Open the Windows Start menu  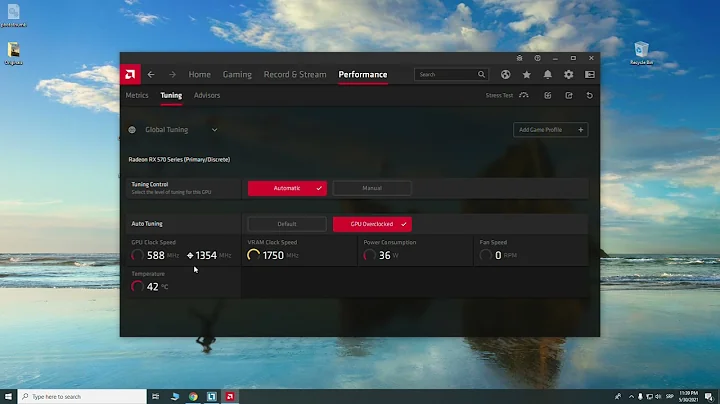click(x=8, y=396)
